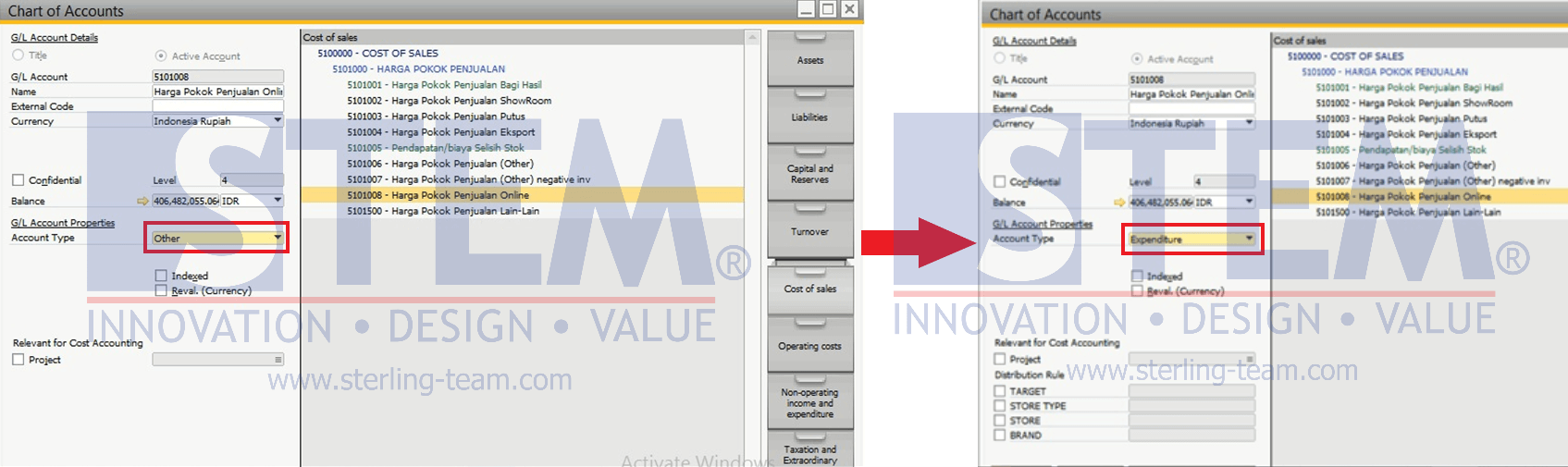Viewport: 1568px width, 467px height.
Task: Enable the Confidential checkbox in left window
Action: pyautogui.click(x=18, y=180)
